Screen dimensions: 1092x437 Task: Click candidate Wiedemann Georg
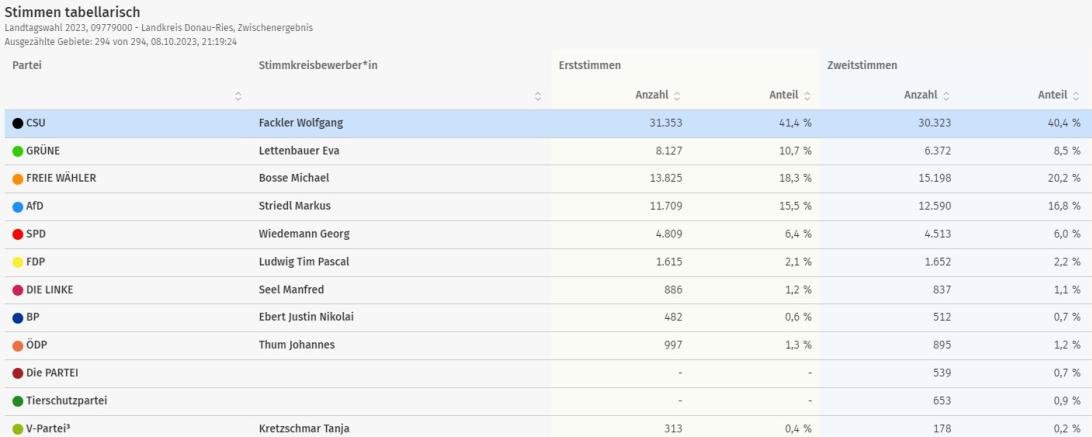pos(304,234)
